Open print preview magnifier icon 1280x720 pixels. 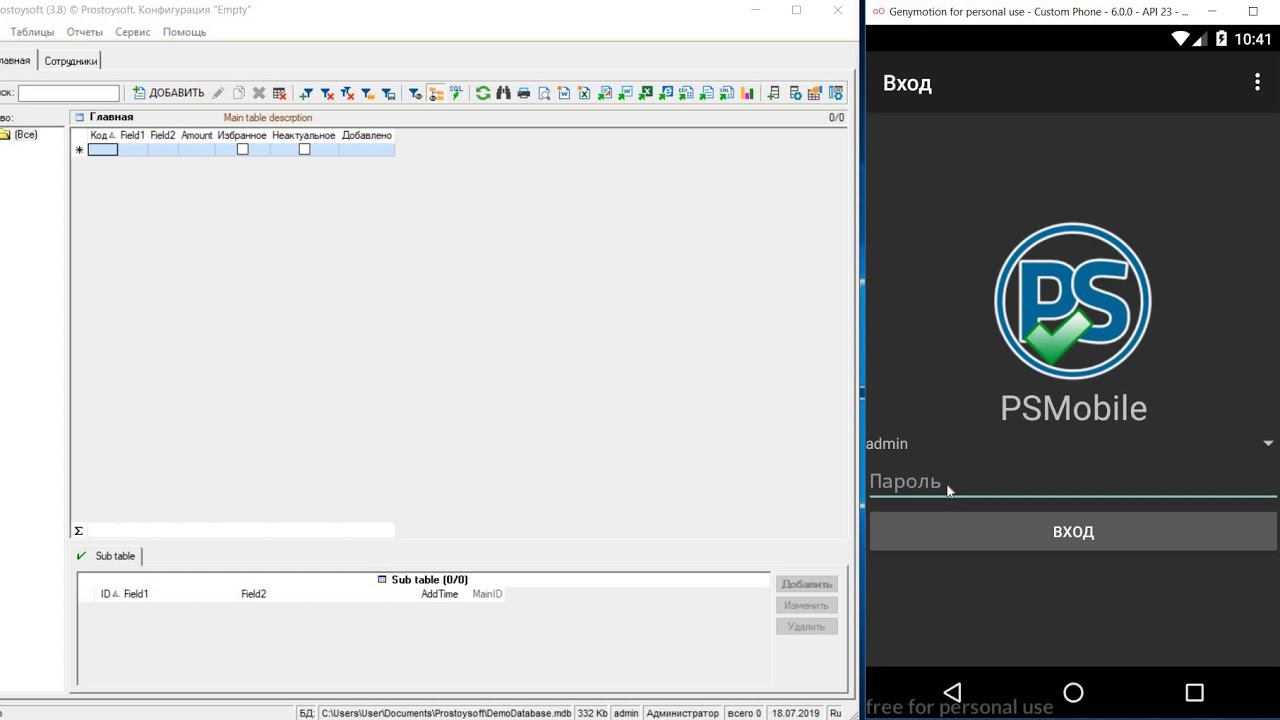coord(544,93)
